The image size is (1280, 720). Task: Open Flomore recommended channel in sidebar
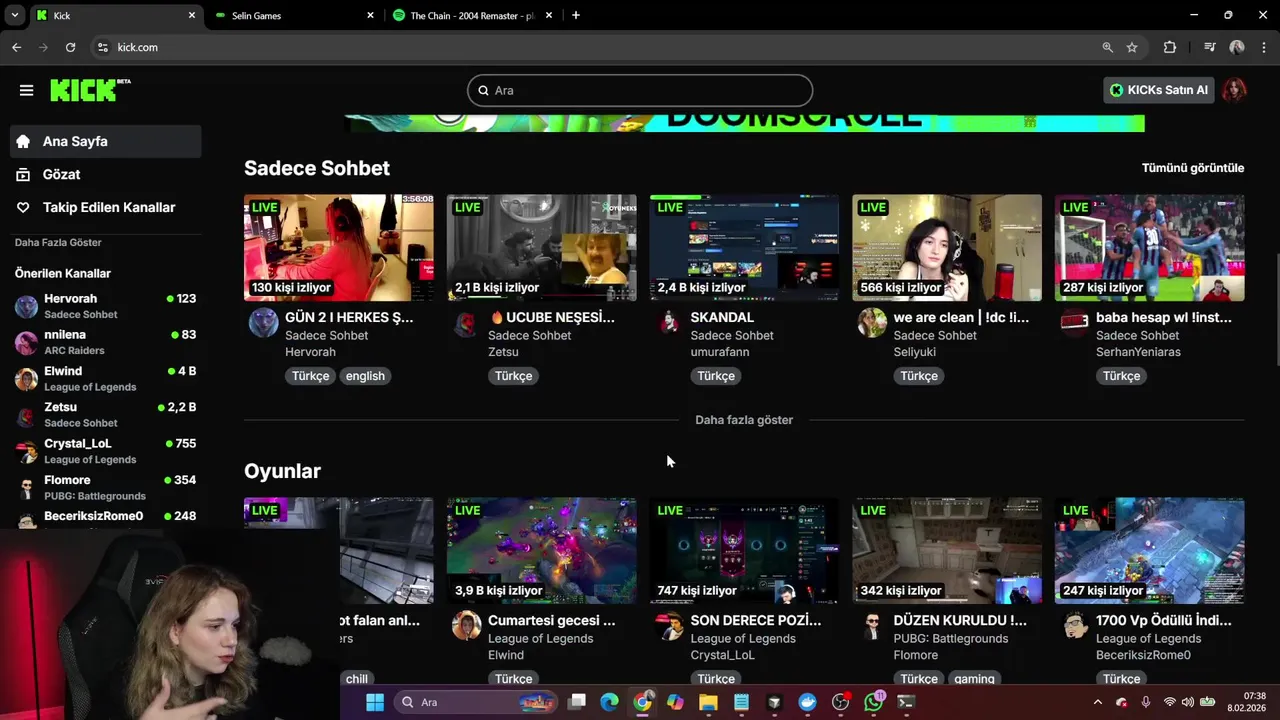tap(106, 487)
